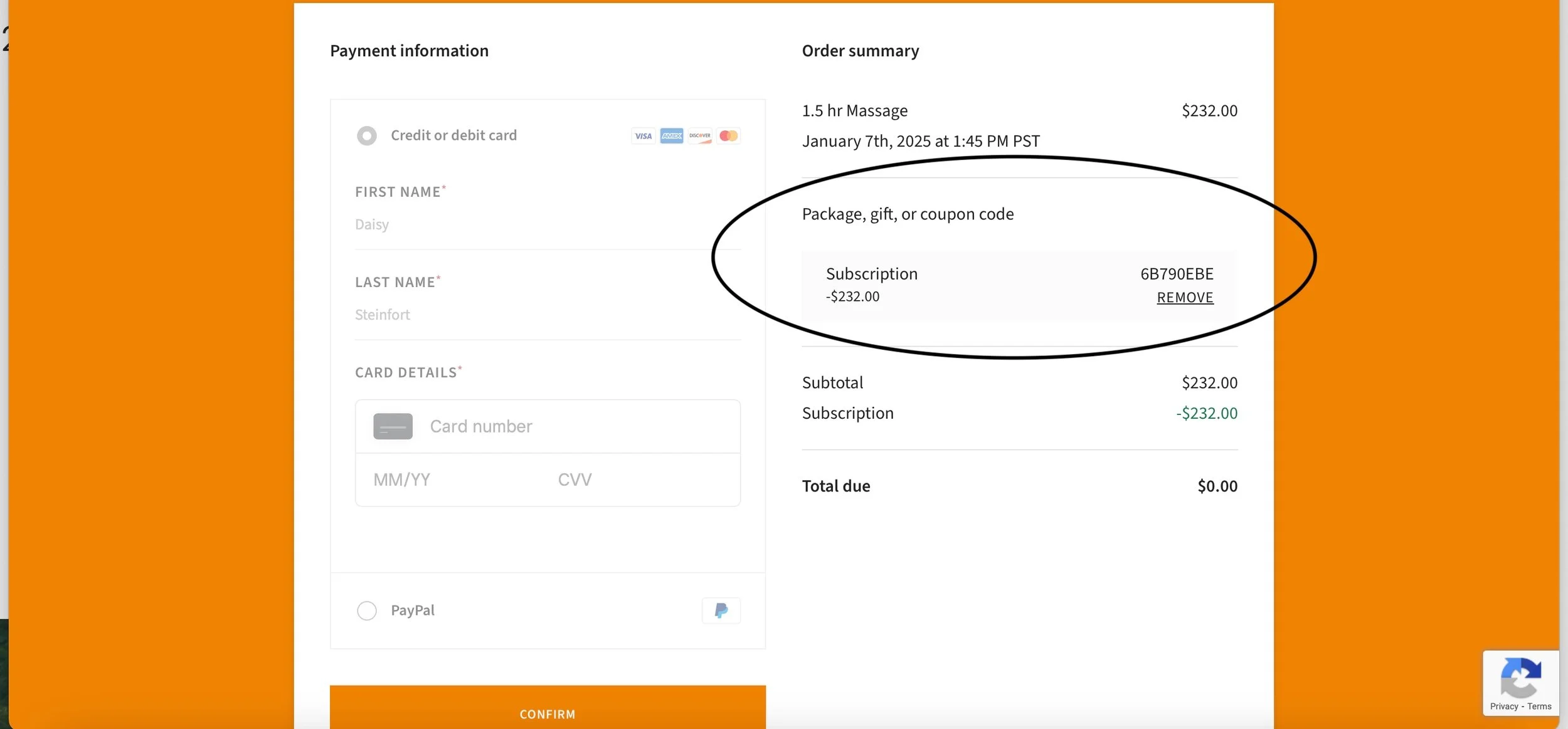
Task: Click the gray card icon beside Card number
Action: tap(393, 426)
